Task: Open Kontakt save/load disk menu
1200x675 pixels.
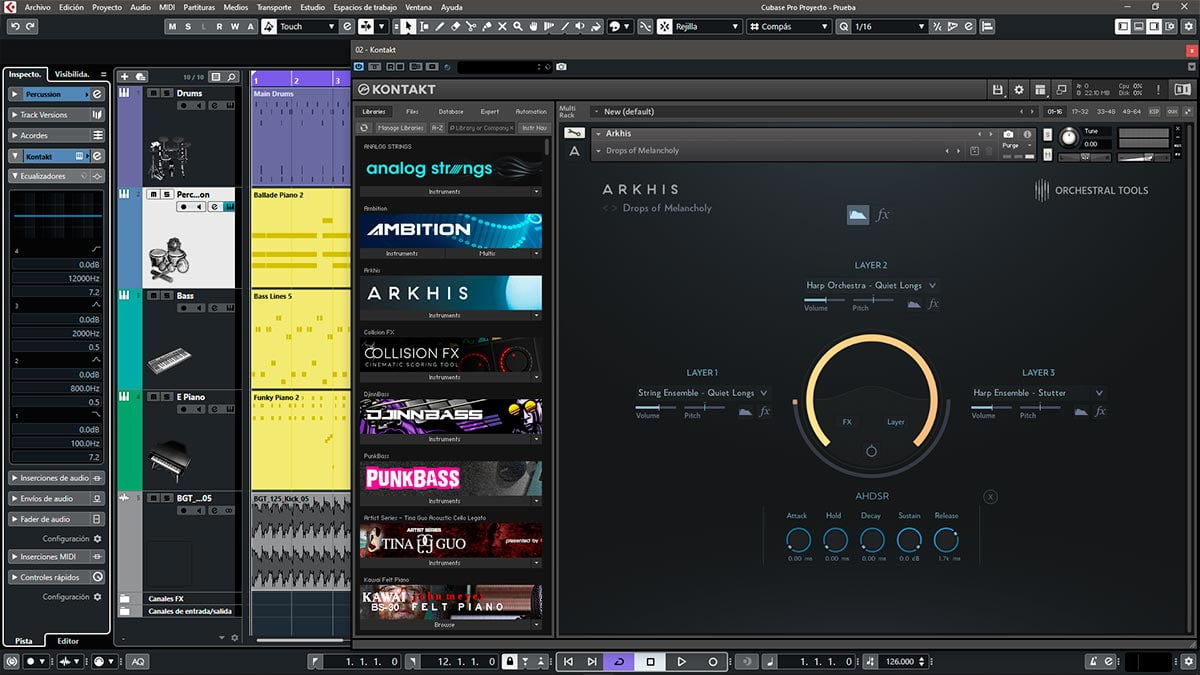Action: coord(997,90)
